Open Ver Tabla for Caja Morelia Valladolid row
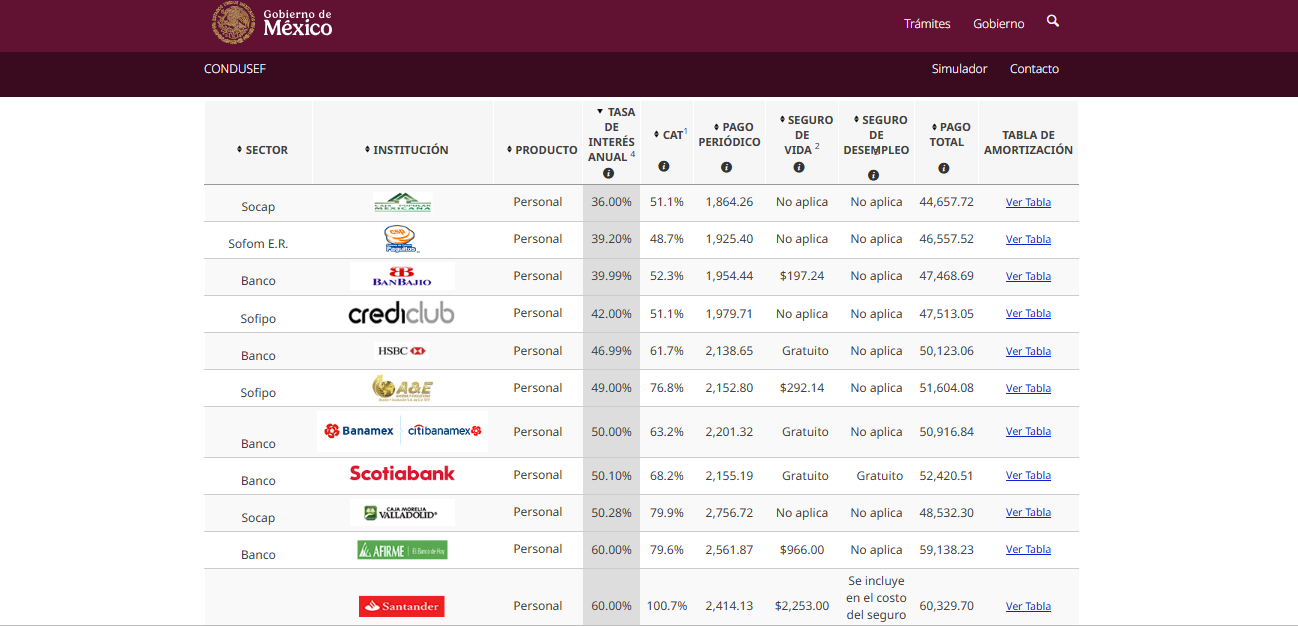The image size is (1298, 626). (1028, 512)
